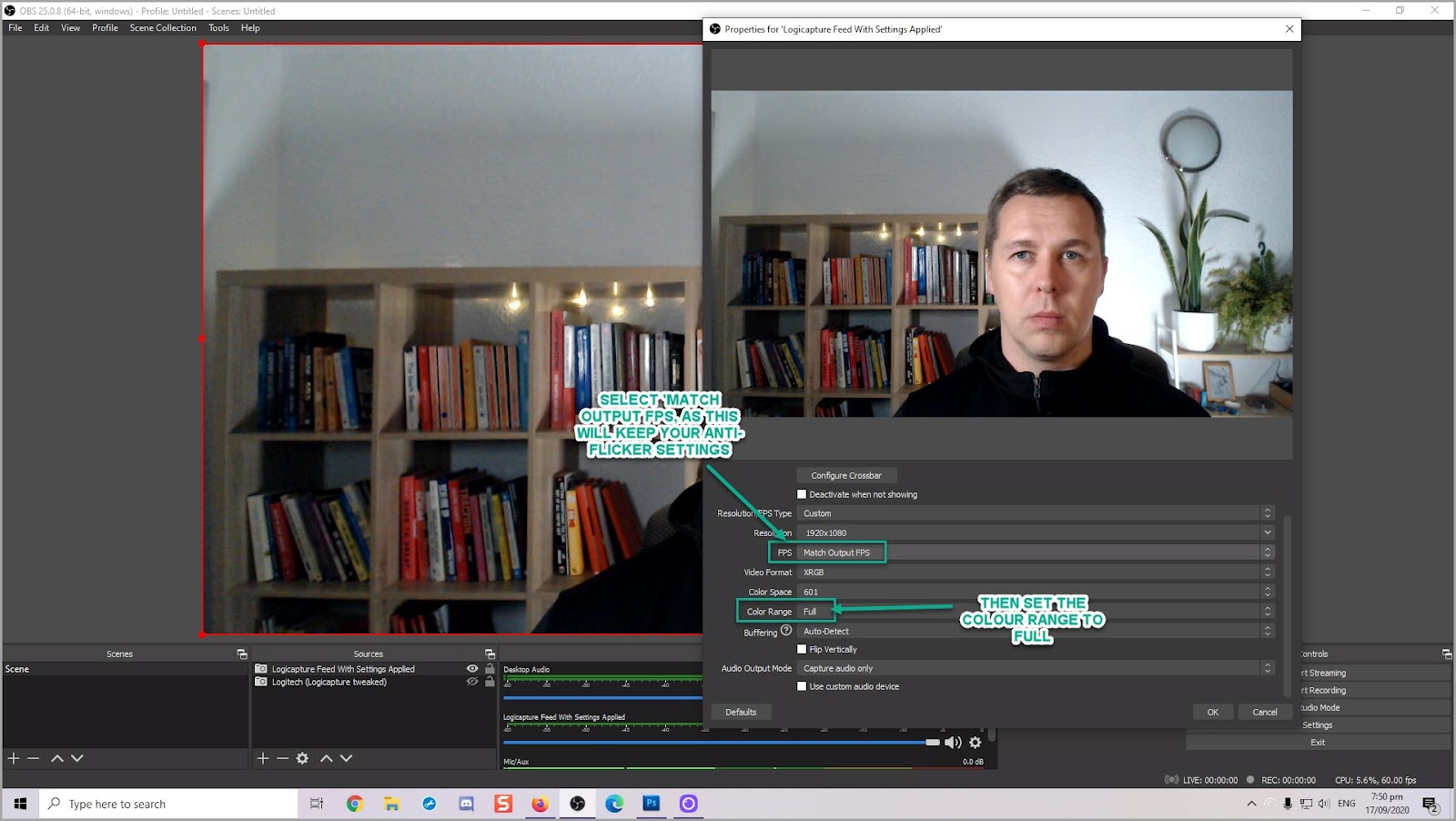Viewport: 1456px width, 821px height.
Task: Open the Audio Output Mode dropdown
Action: tap(1035, 668)
